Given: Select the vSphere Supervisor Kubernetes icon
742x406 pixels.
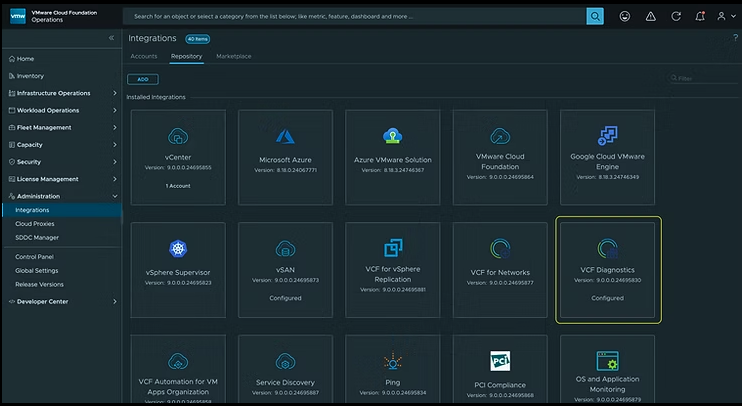Looking at the screenshot, I should (x=179, y=249).
